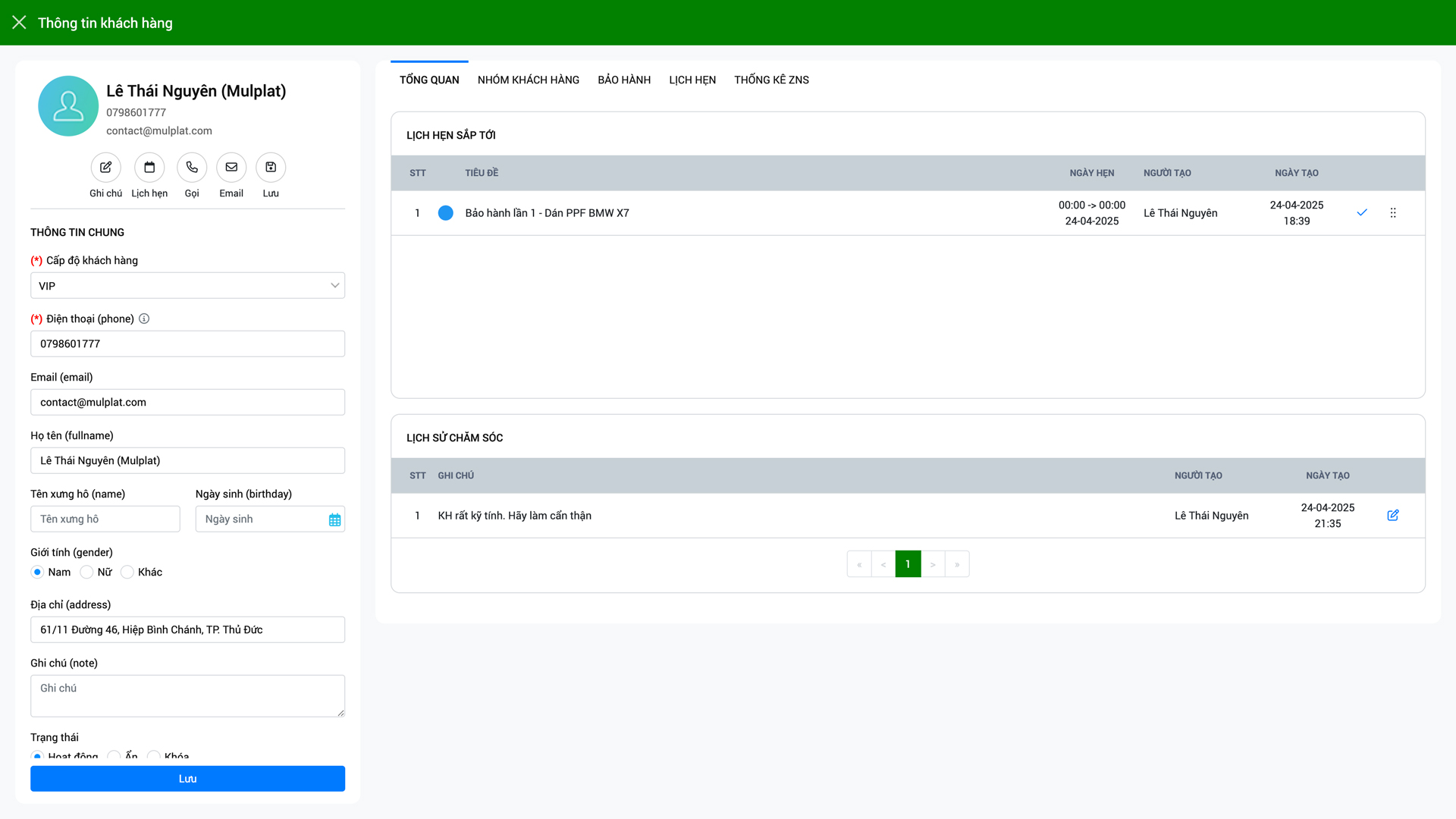The width and height of the screenshot is (1456, 819).
Task: Open the Lịch hẹn calendar icon
Action: 149,168
